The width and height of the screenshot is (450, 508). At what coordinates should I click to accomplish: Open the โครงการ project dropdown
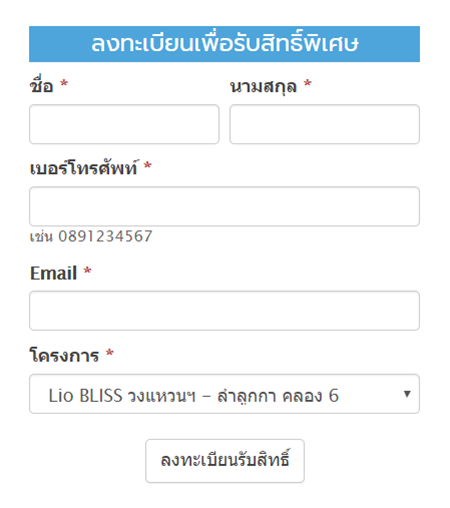click(x=224, y=394)
